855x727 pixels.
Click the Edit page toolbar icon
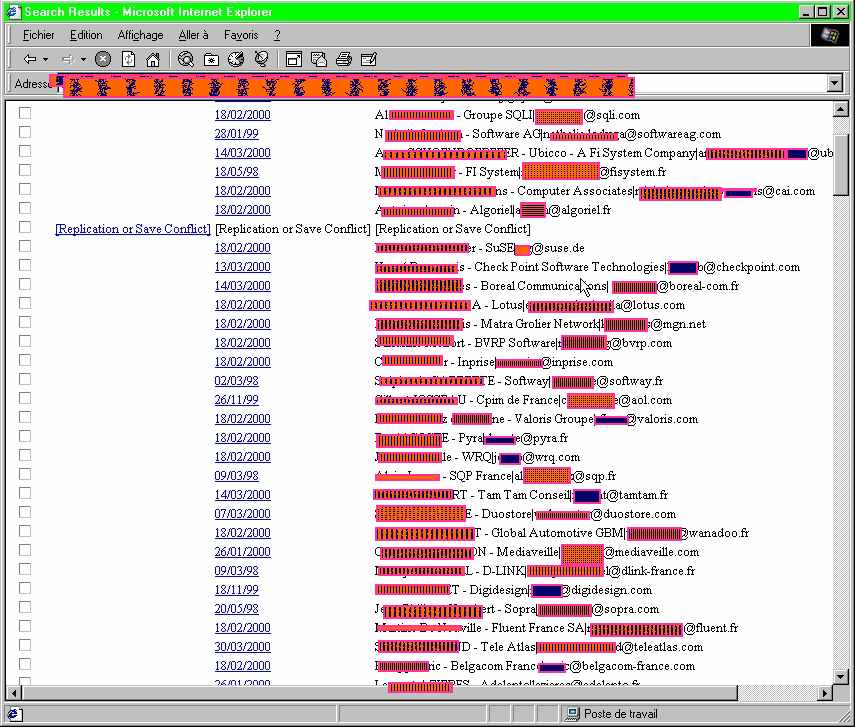(x=369, y=59)
